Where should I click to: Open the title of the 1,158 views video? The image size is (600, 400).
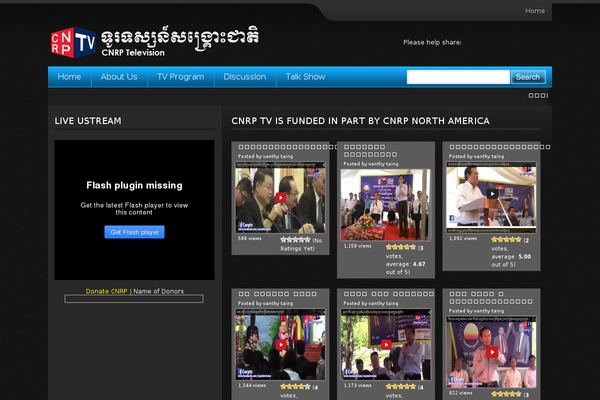tap(370, 151)
